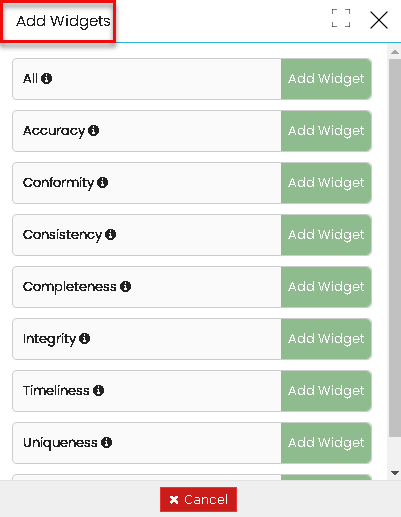
Task: Add the Completeness widget
Action: point(326,287)
